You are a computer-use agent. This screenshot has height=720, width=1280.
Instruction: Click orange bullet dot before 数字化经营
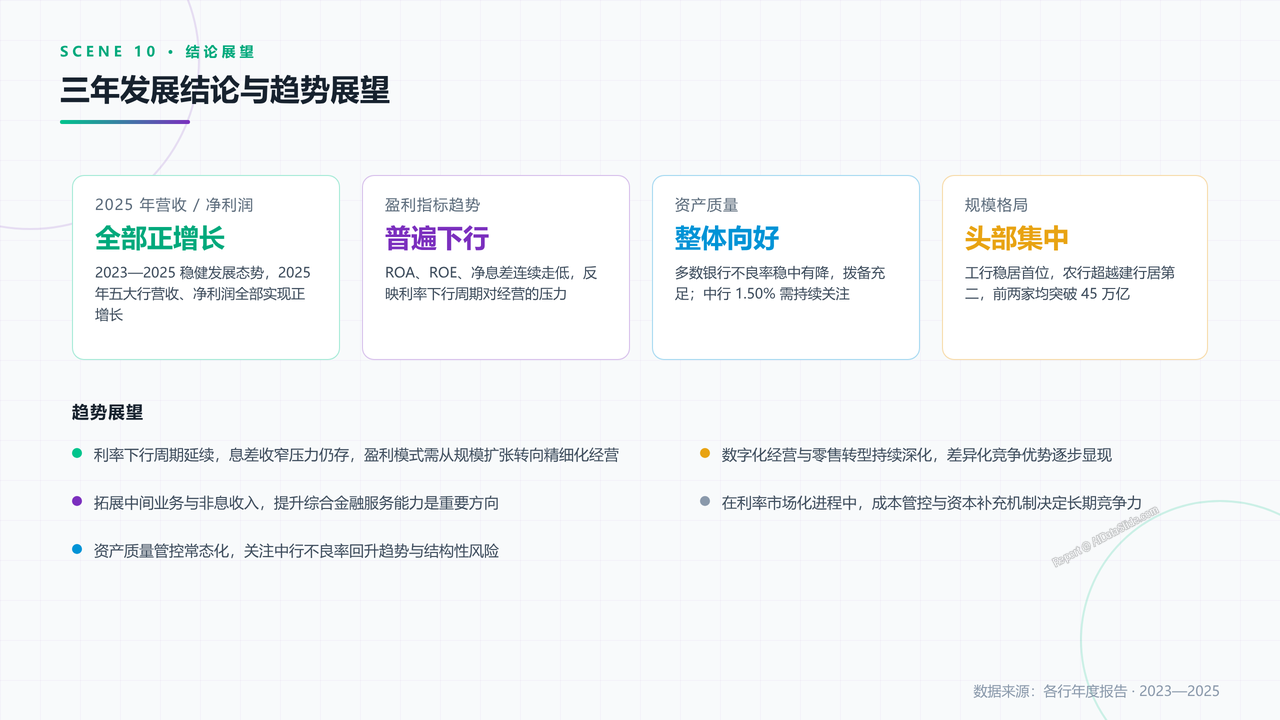(x=705, y=453)
